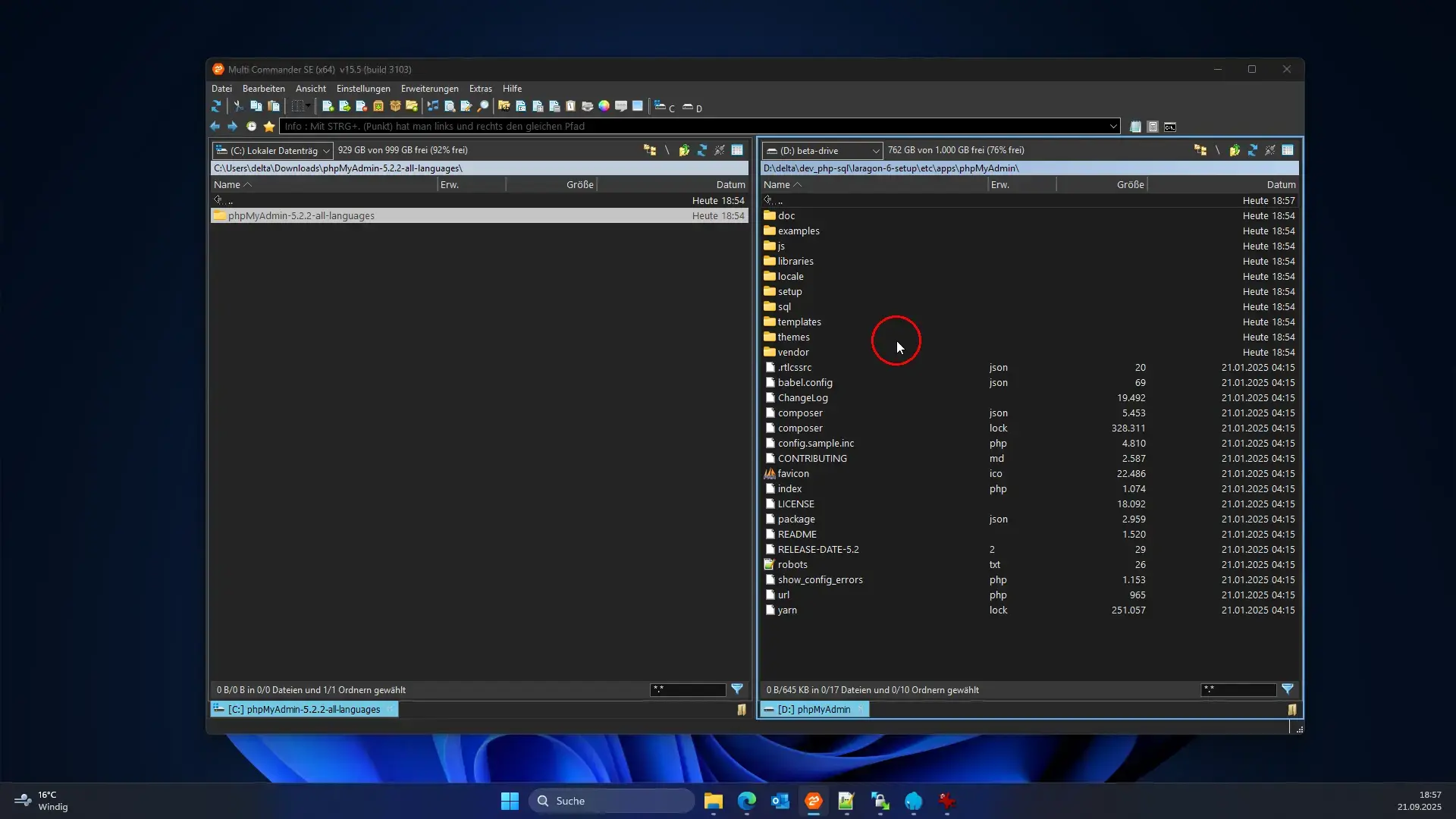Sort right panel by Größe column header
This screenshot has width=1456, height=819.
pos(1130,184)
